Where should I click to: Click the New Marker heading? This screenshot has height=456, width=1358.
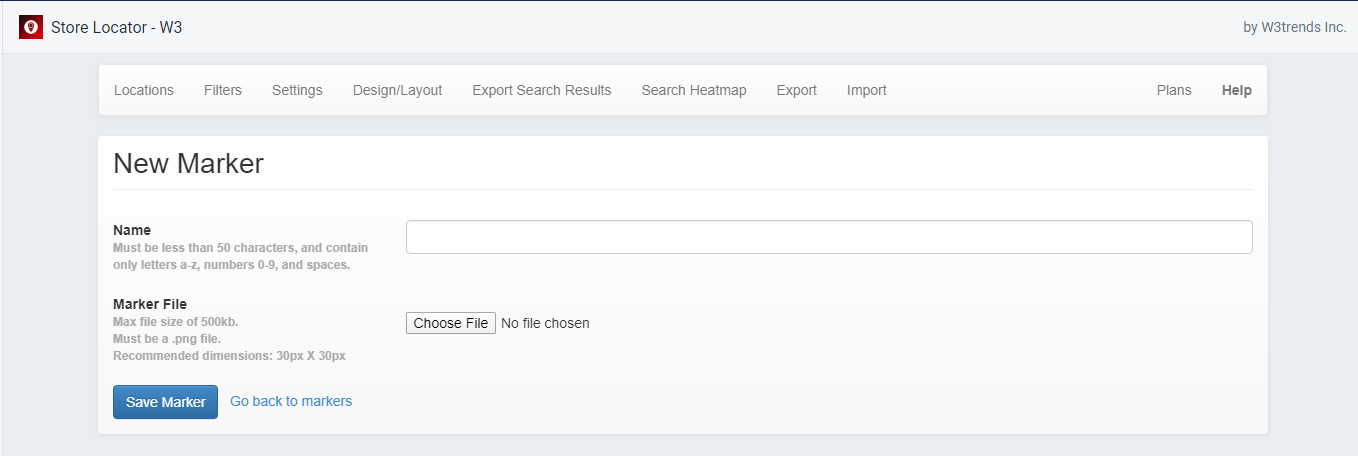(x=189, y=163)
